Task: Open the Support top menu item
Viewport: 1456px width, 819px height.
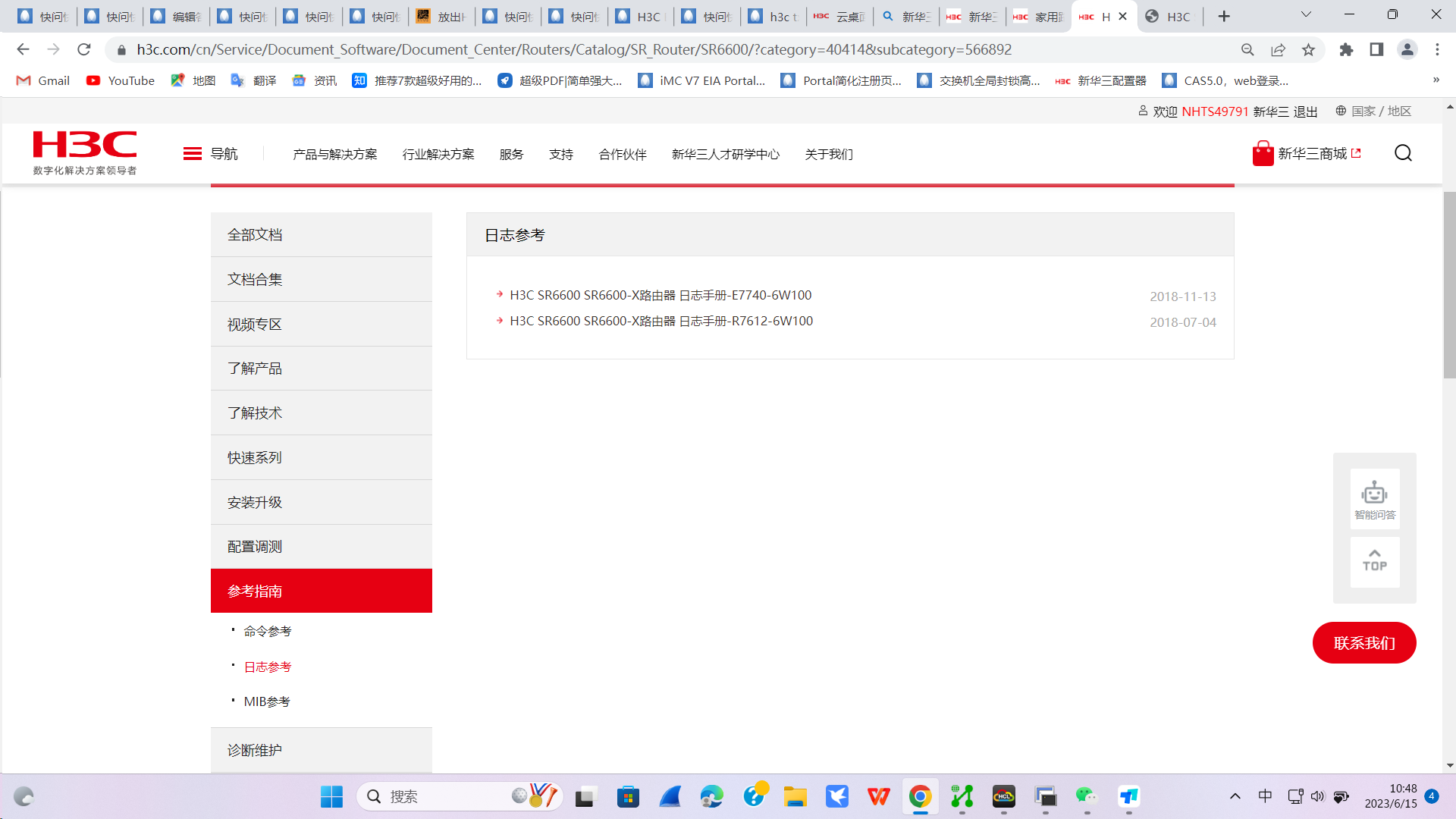Action: tap(560, 155)
